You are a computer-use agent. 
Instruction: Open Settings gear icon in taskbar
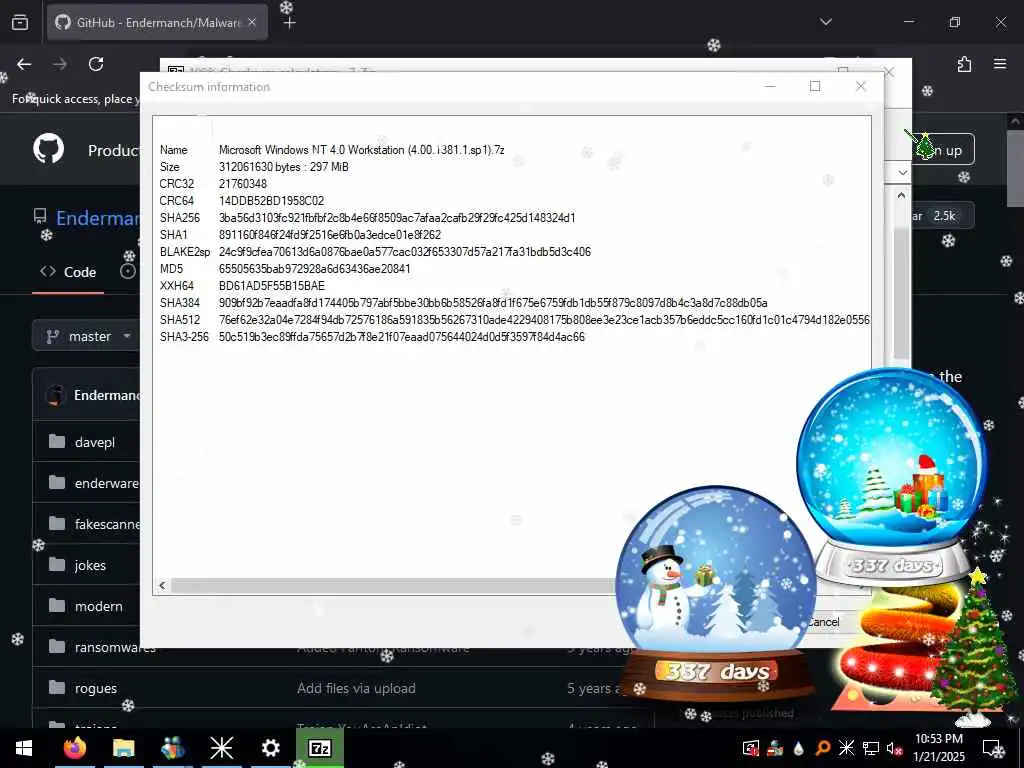(x=270, y=748)
